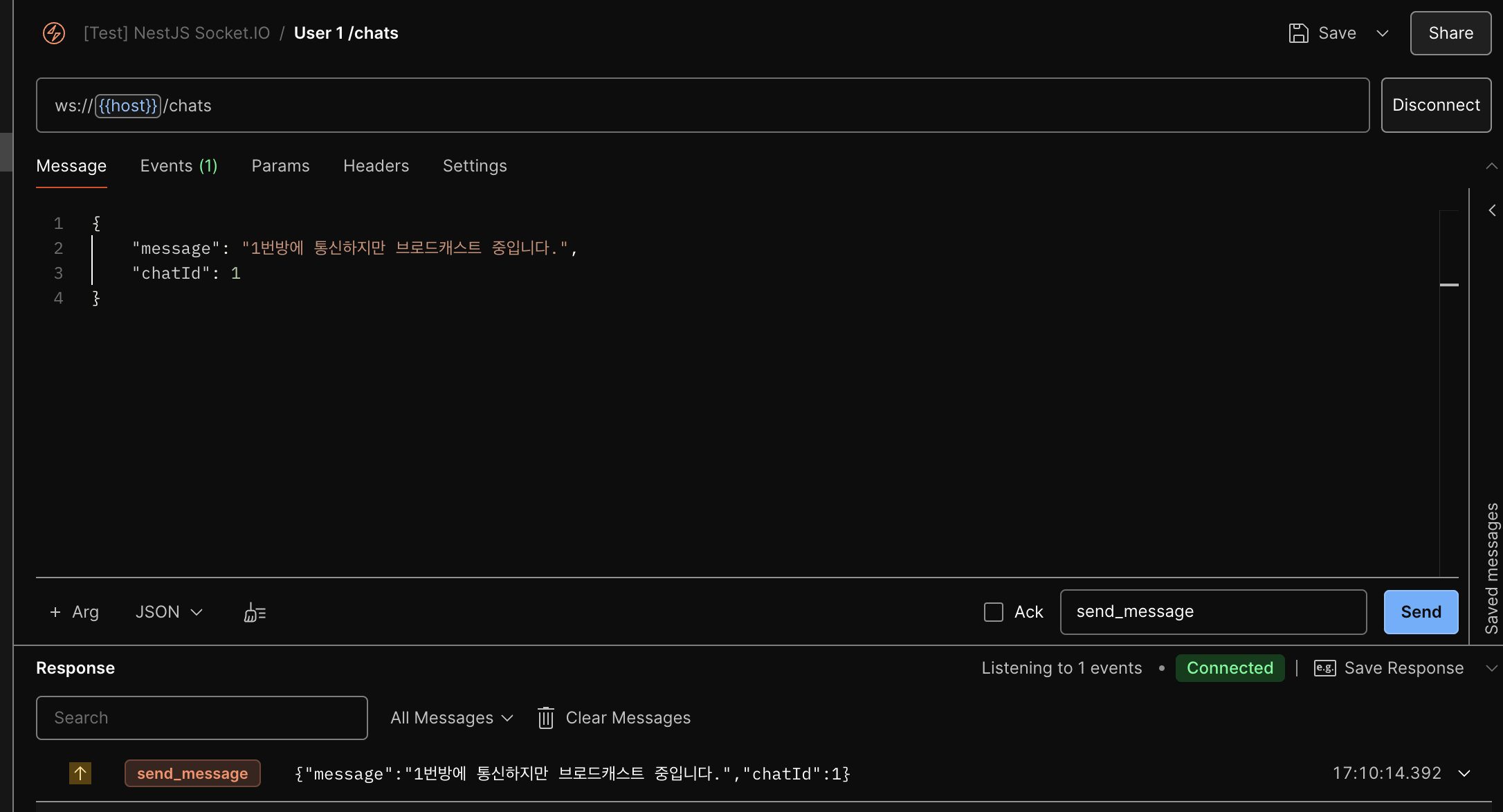
Task: Click the editor minimap scrollbar marker
Action: click(1449, 285)
